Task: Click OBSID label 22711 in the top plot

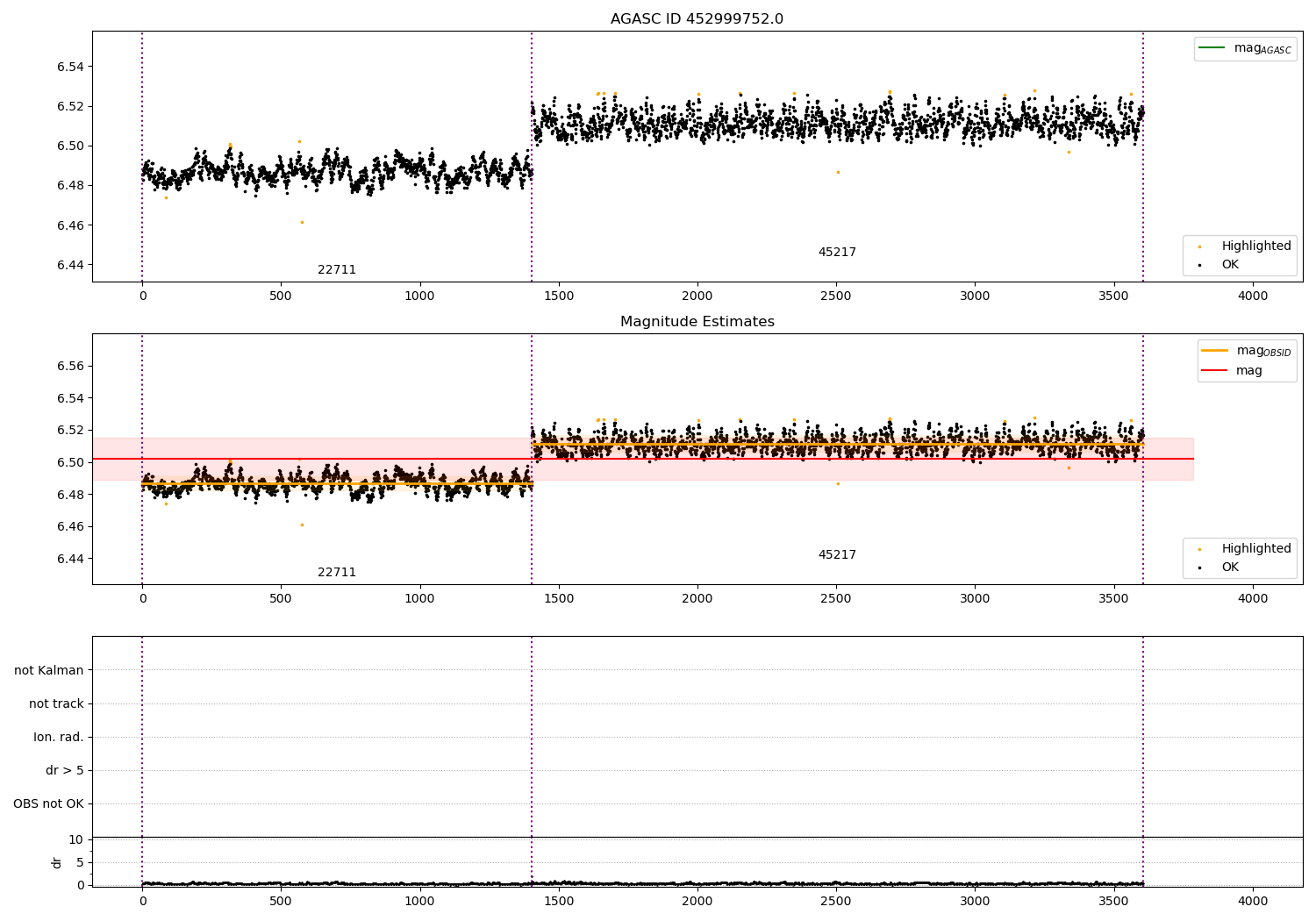Action: (x=337, y=270)
